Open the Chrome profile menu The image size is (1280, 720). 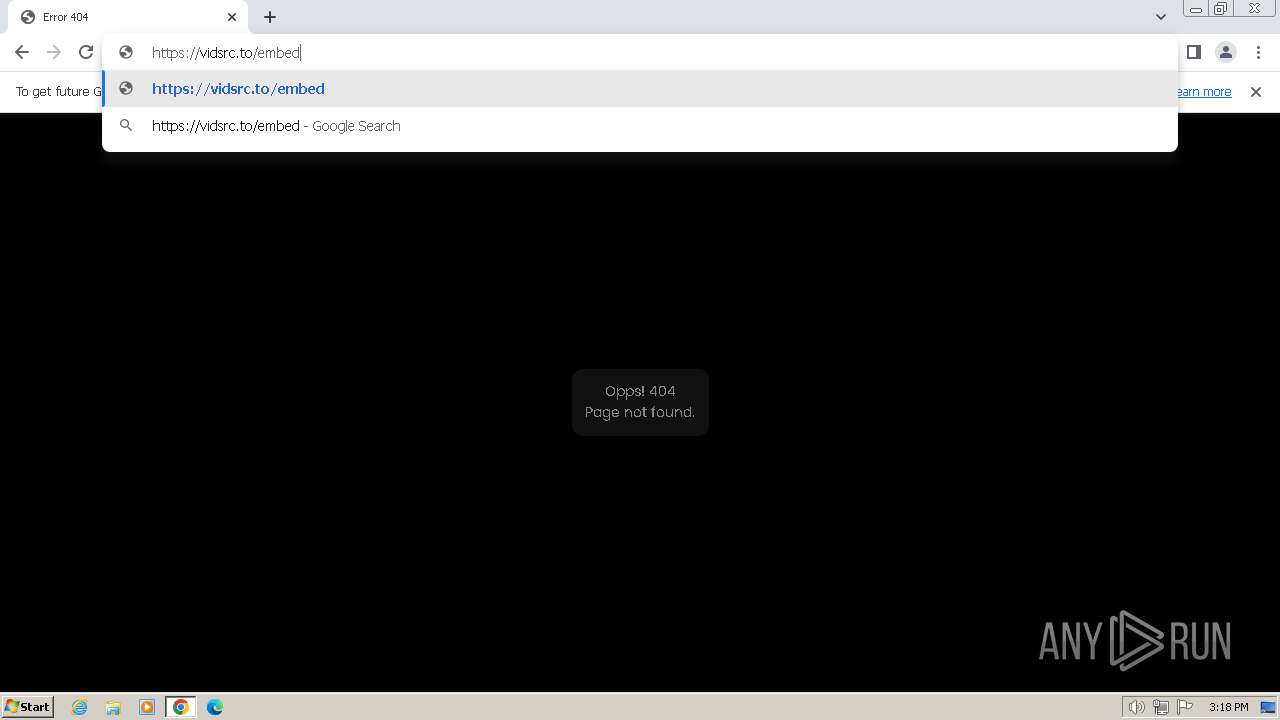[1226, 52]
